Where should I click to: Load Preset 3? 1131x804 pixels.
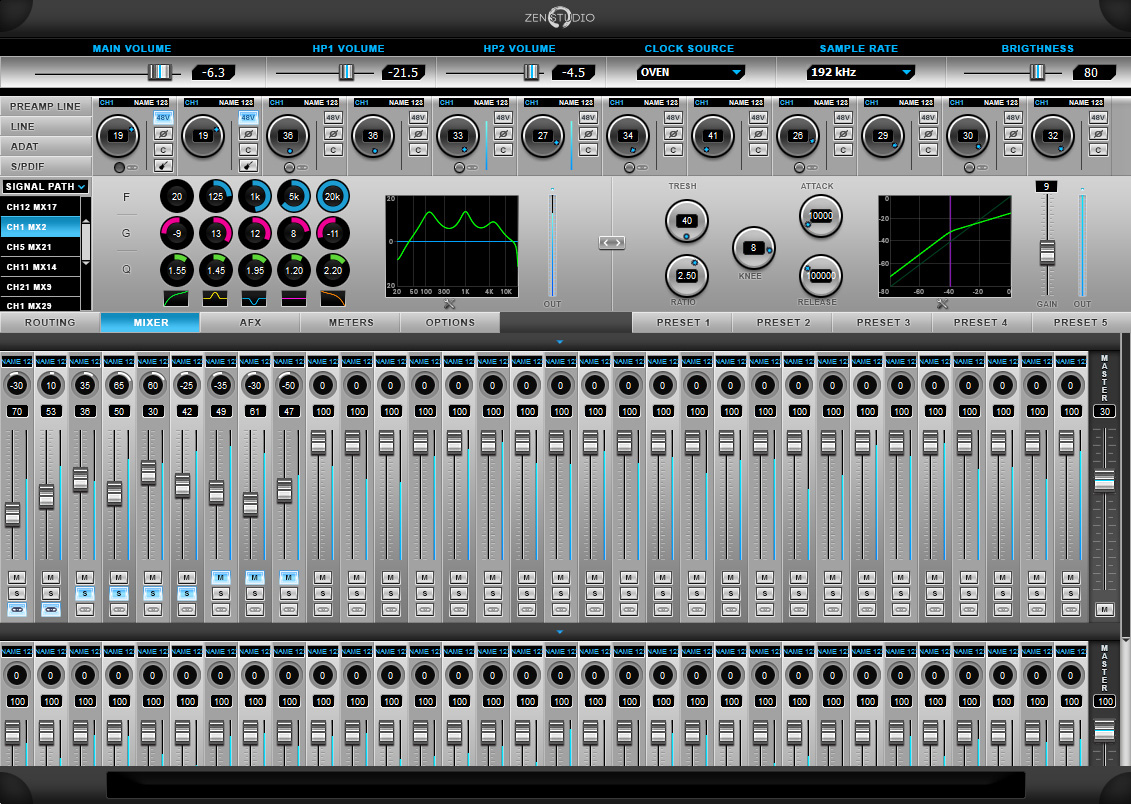coord(883,323)
